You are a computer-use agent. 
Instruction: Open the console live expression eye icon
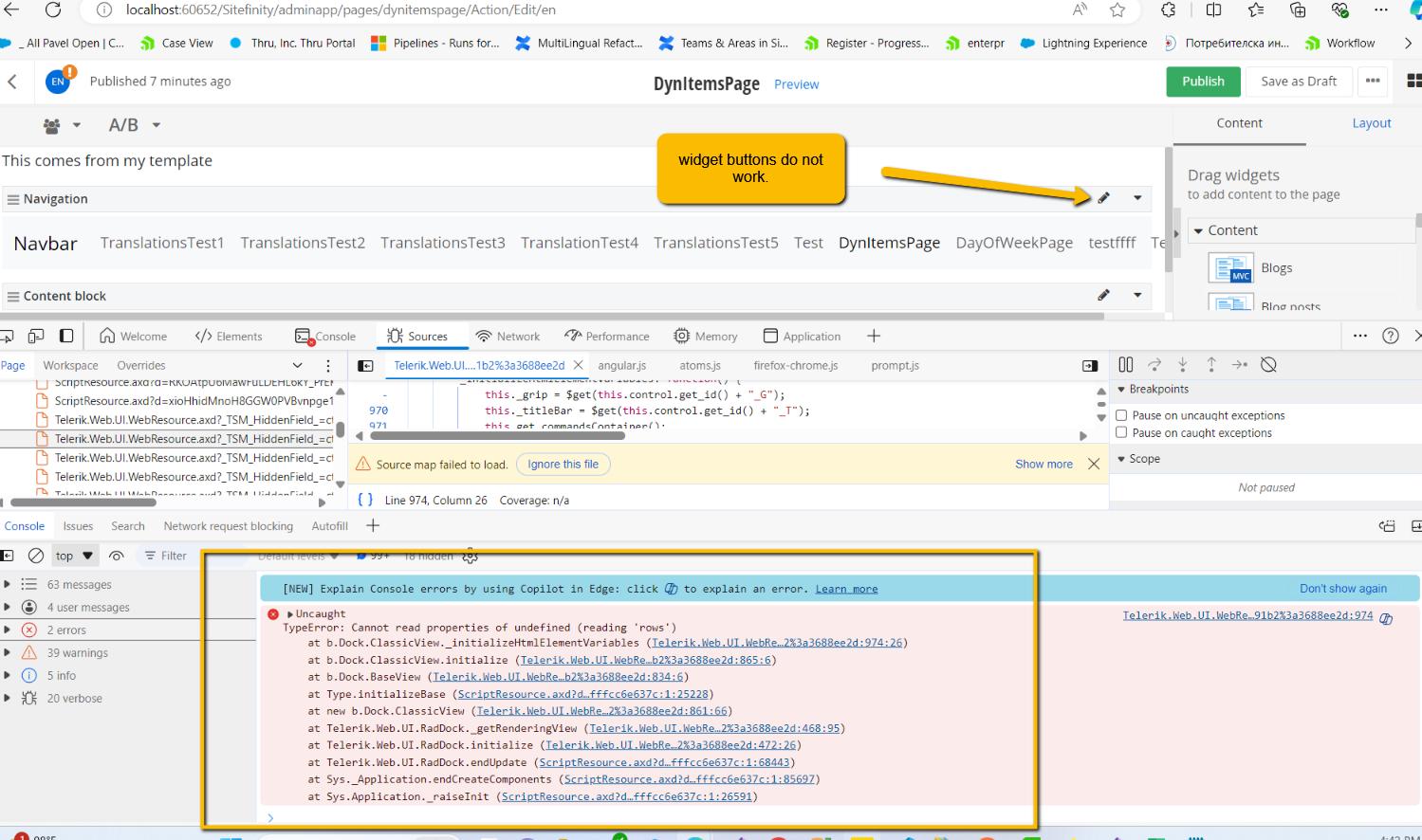click(117, 556)
